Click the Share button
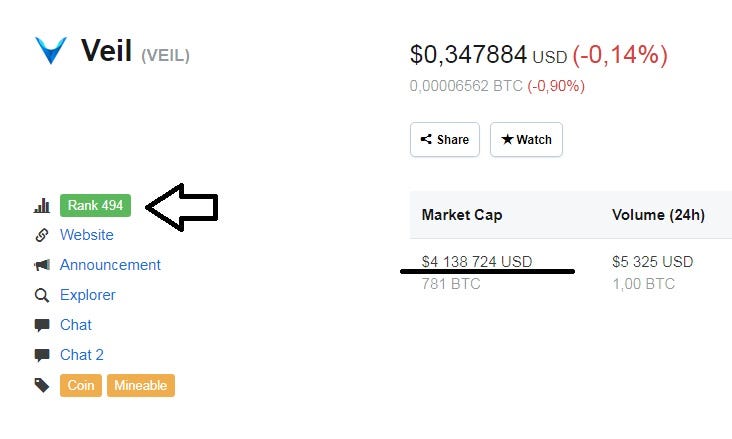This screenshot has height=439, width=732. 445,140
